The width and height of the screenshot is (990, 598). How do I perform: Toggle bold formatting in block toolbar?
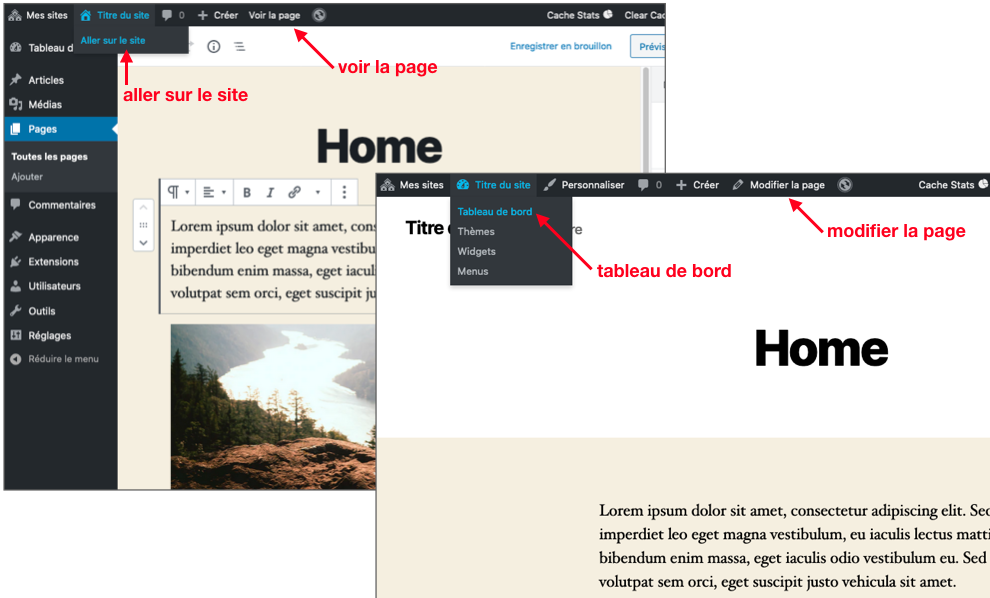coord(247,192)
